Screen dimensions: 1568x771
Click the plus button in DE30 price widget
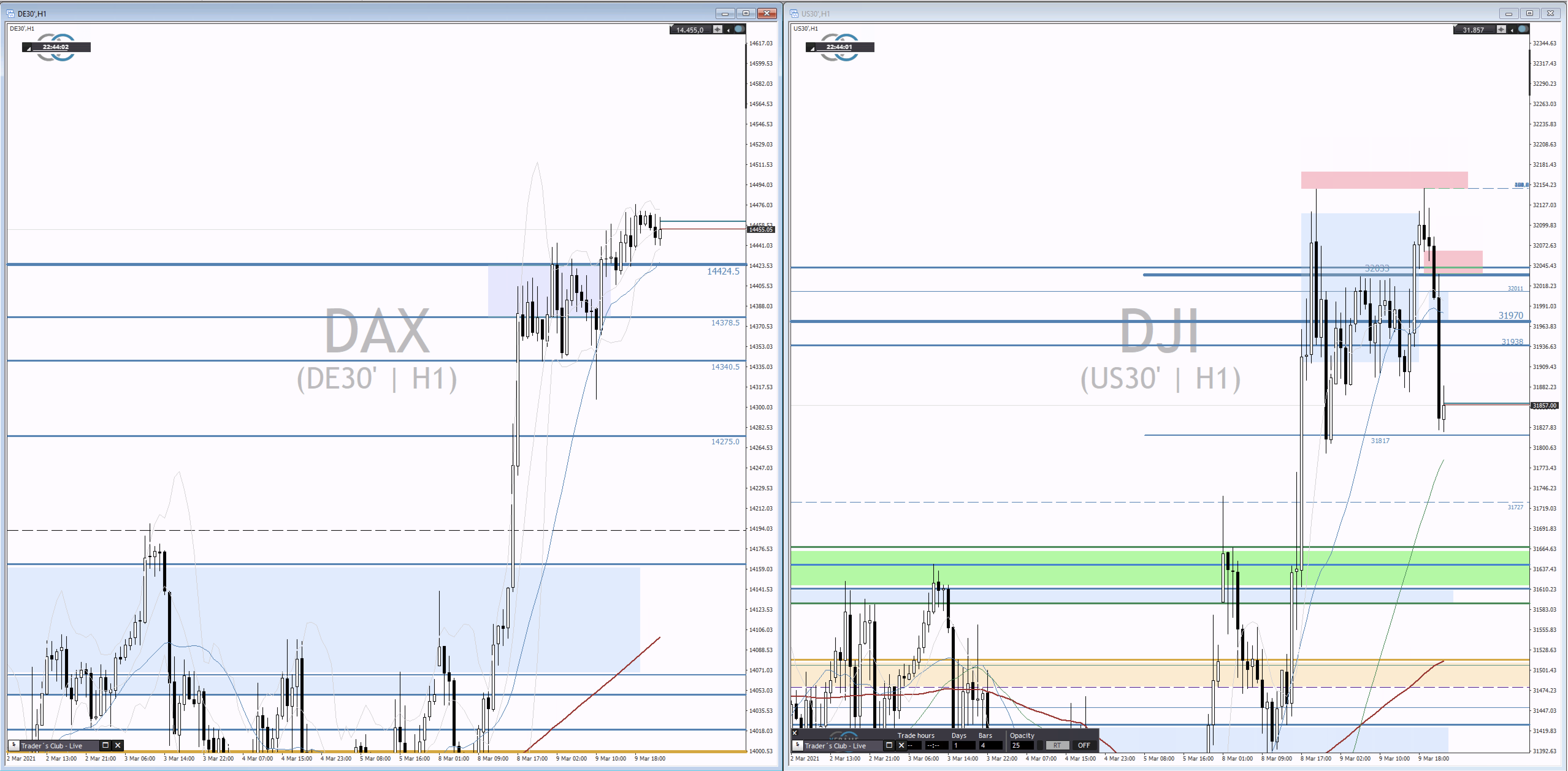pyautogui.click(x=718, y=29)
